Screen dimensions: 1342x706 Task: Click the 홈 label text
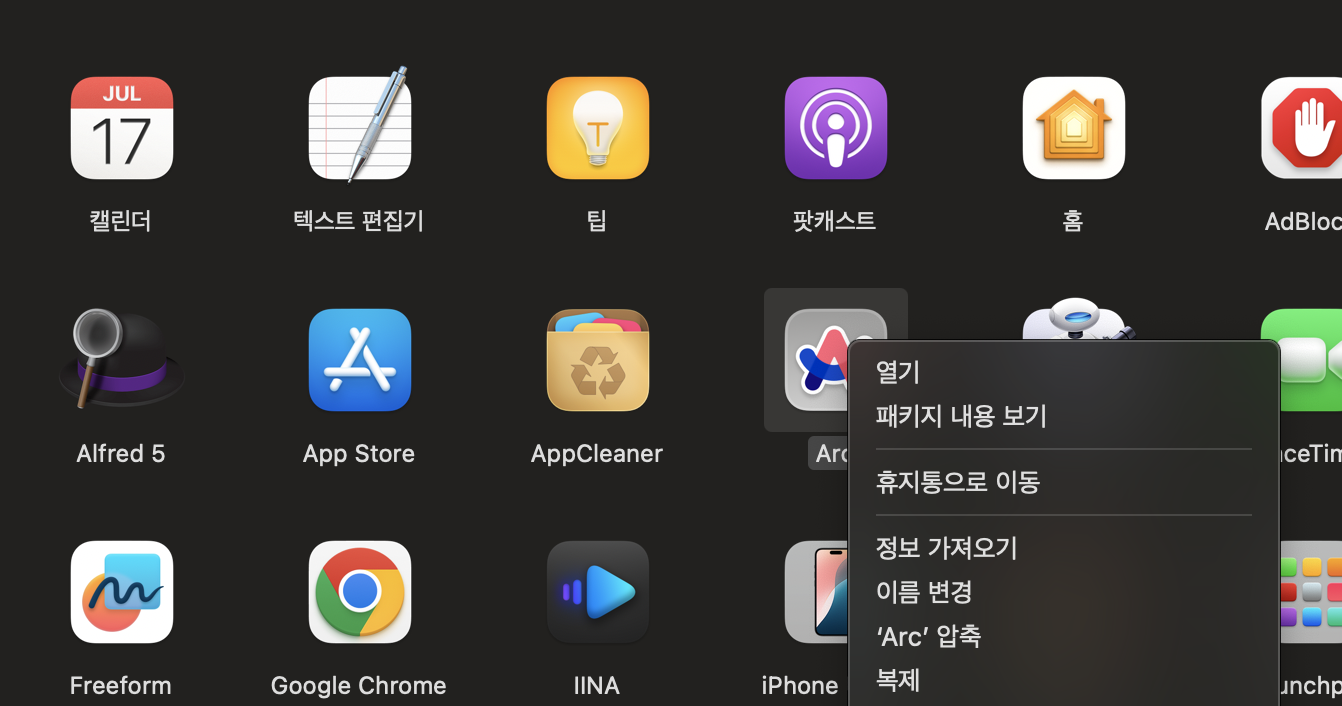pos(1073,221)
